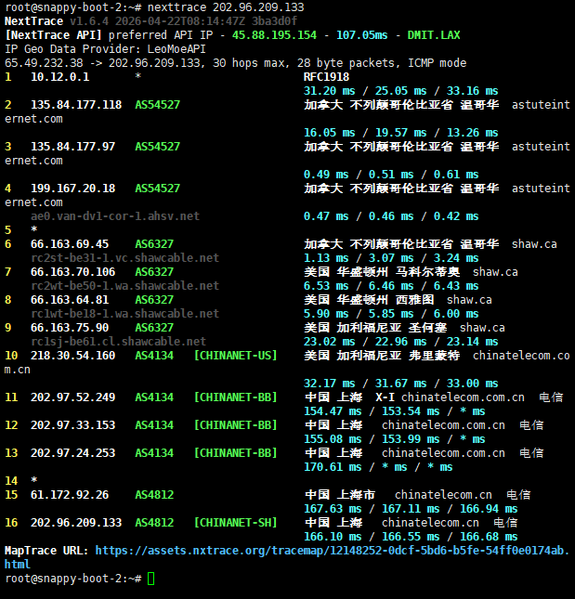Image resolution: width=575 pixels, height=599 pixels.
Task: Click shaw.ca on the hop 8 row
Action: point(469,300)
